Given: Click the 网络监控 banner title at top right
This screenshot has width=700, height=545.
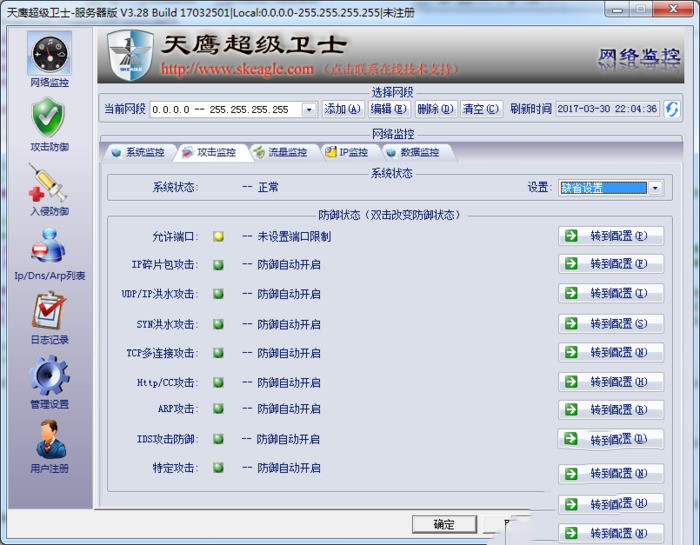Looking at the screenshot, I should [639, 56].
